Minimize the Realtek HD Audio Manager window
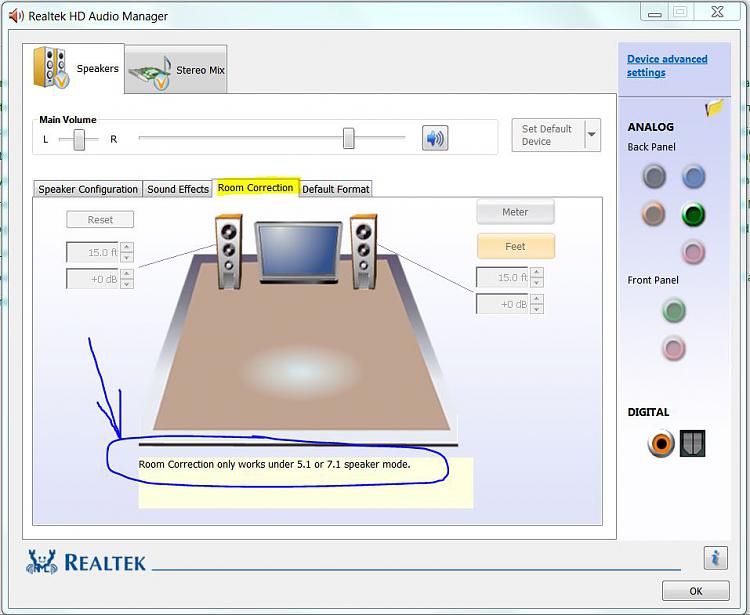The width and height of the screenshot is (750, 615). 654,12
